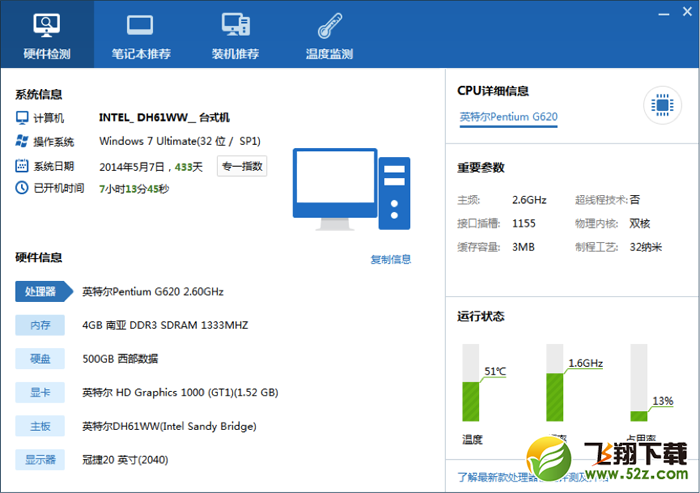This screenshot has width=700, height=493.
Task: Click the 2014年5月7日 system date value
Action: pyautogui.click(x=132, y=167)
